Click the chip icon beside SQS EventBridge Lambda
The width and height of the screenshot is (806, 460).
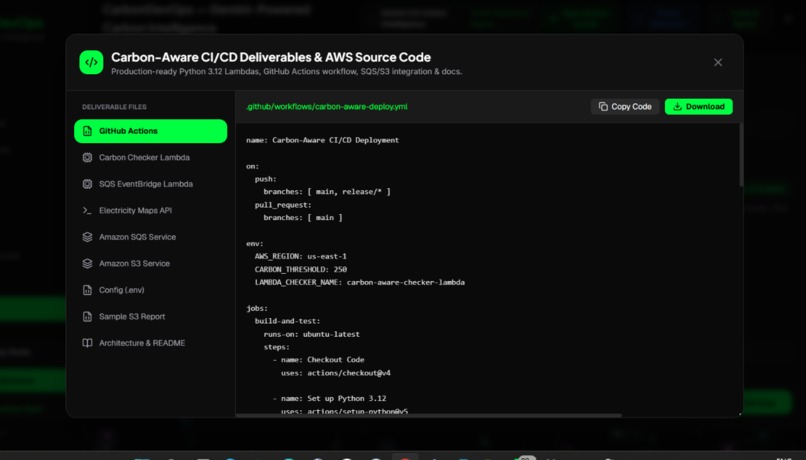coord(87,184)
